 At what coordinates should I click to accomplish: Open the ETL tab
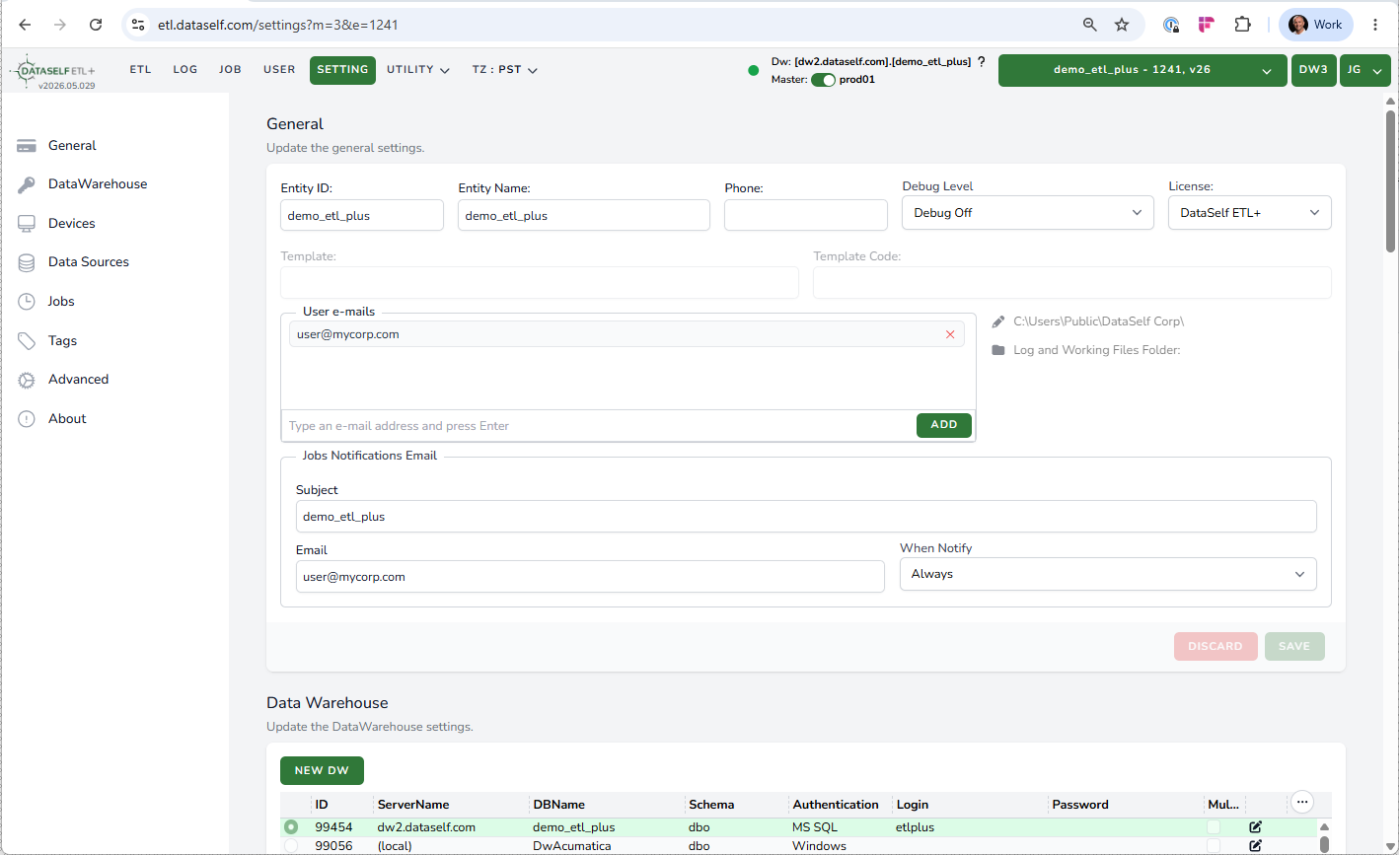pyautogui.click(x=141, y=70)
